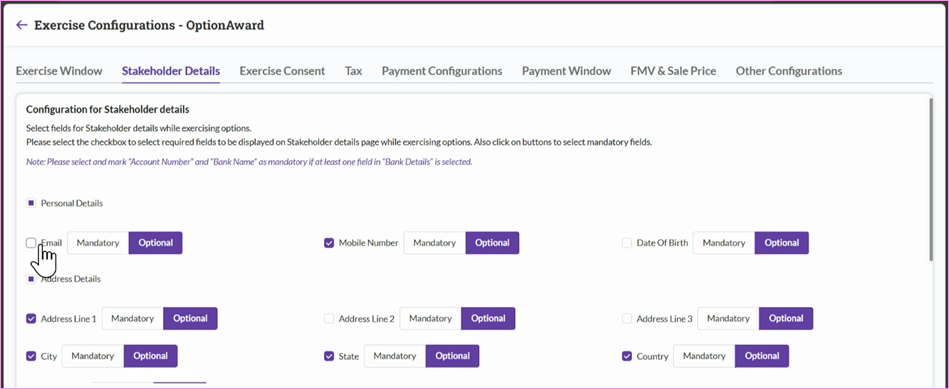Screen dimensions: 949x389
Task: Select the Stakeholder Details tab
Action: [171, 71]
